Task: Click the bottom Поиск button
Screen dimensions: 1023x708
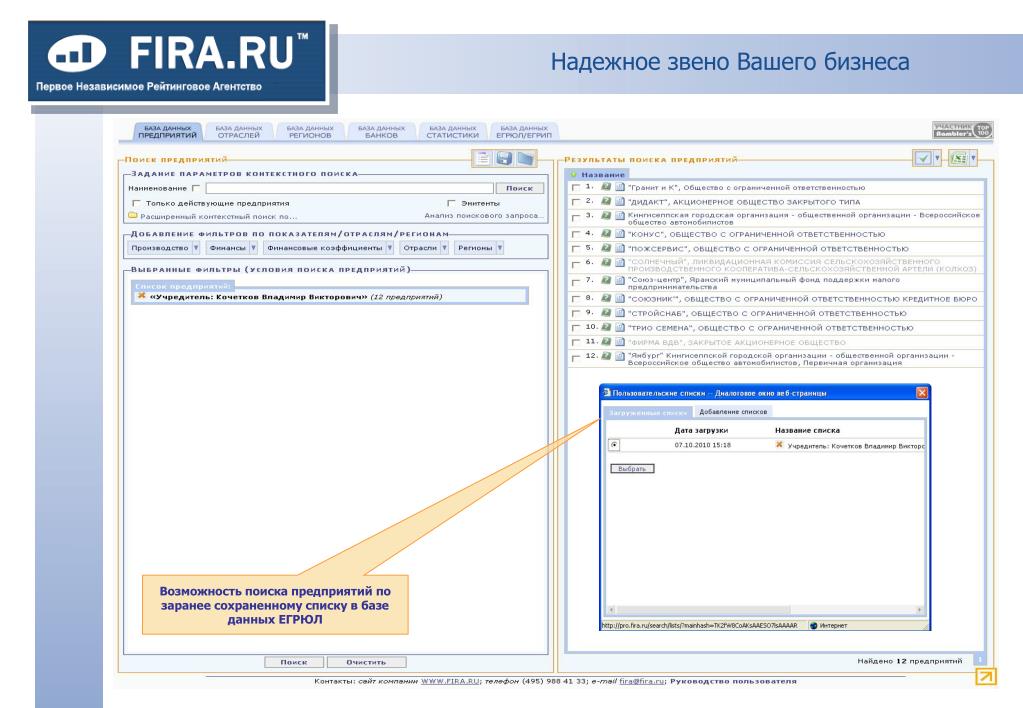Action: [294, 662]
